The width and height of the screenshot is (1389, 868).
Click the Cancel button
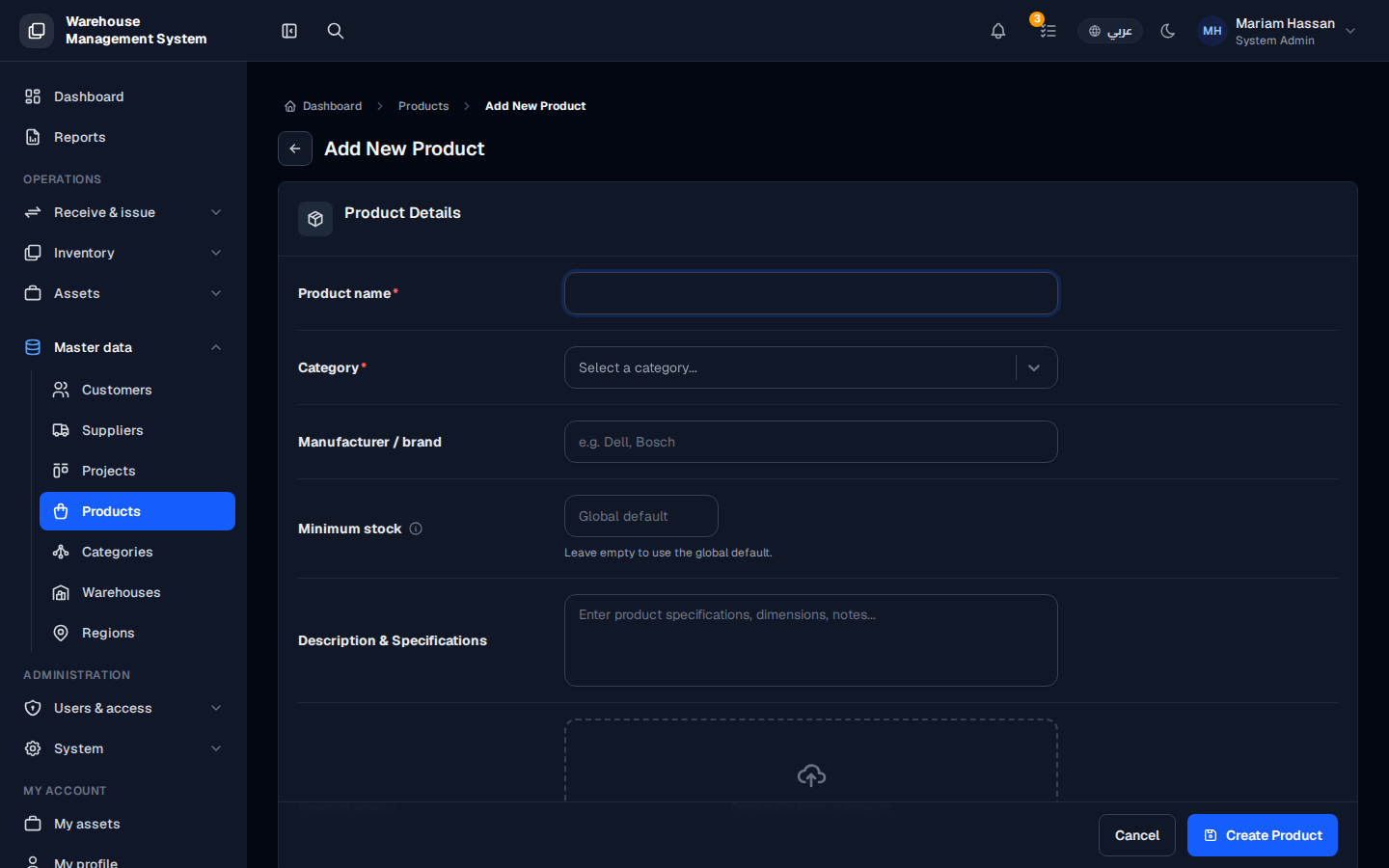click(x=1137, y=835)
